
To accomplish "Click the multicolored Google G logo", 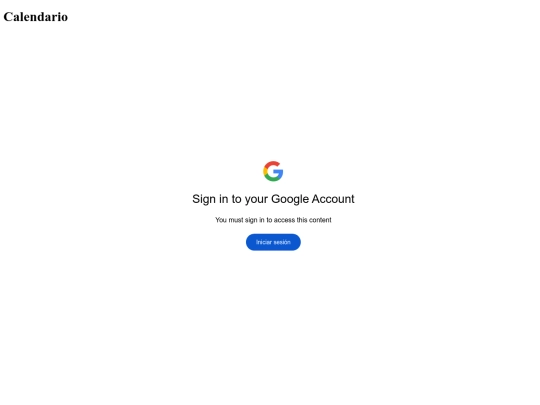I will click(273, 171).
